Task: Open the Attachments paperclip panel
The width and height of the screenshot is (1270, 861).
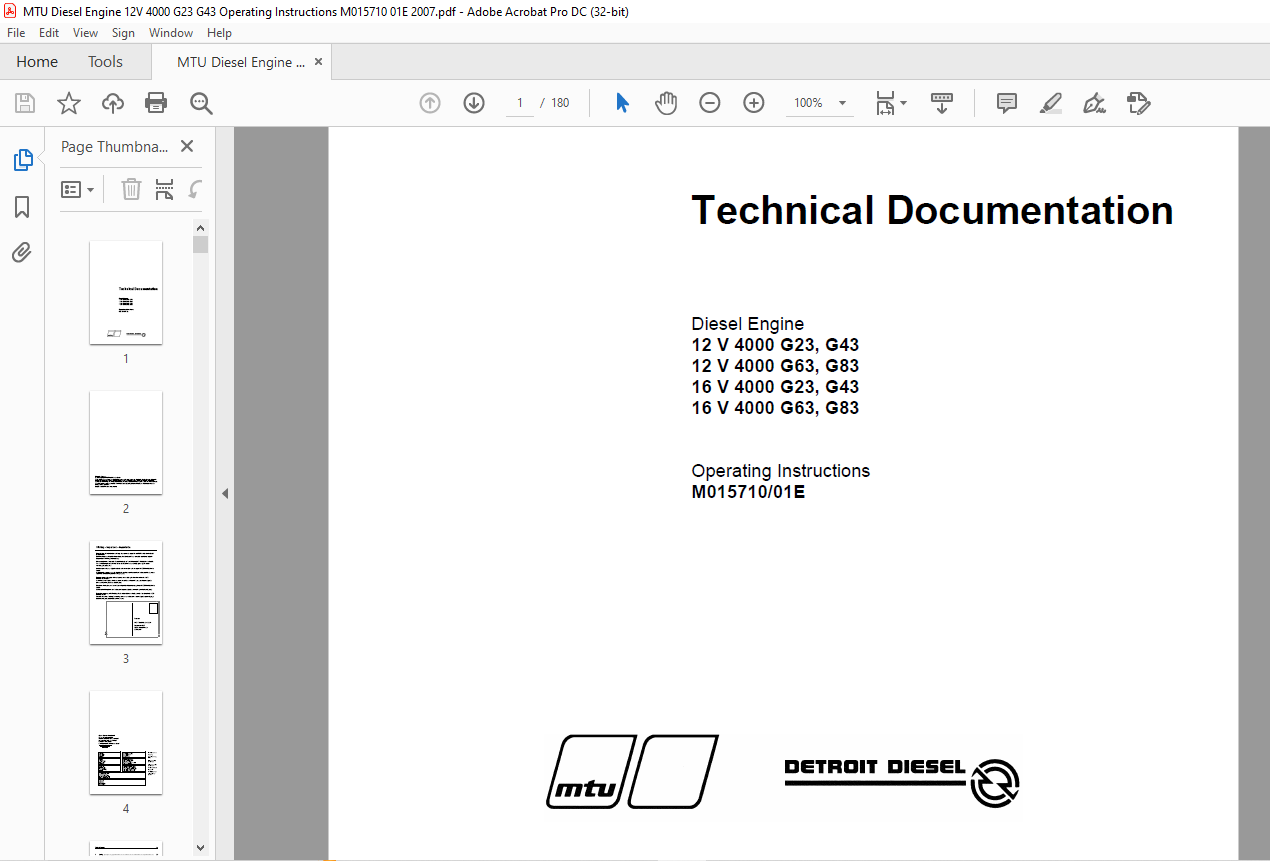Action: click(22, 252)
